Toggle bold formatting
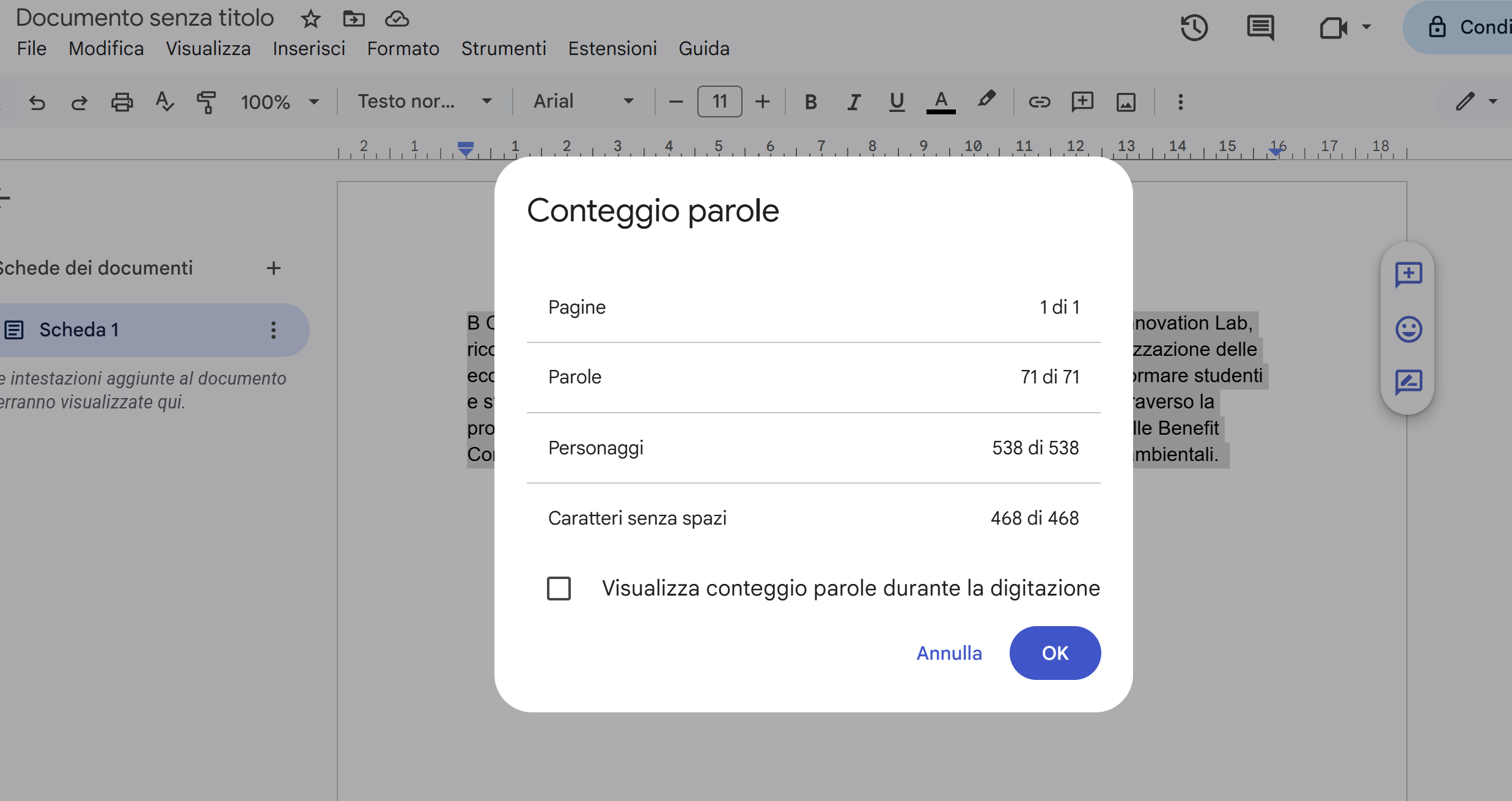This screenshot has height=801, width=1512. click(810, 102)
